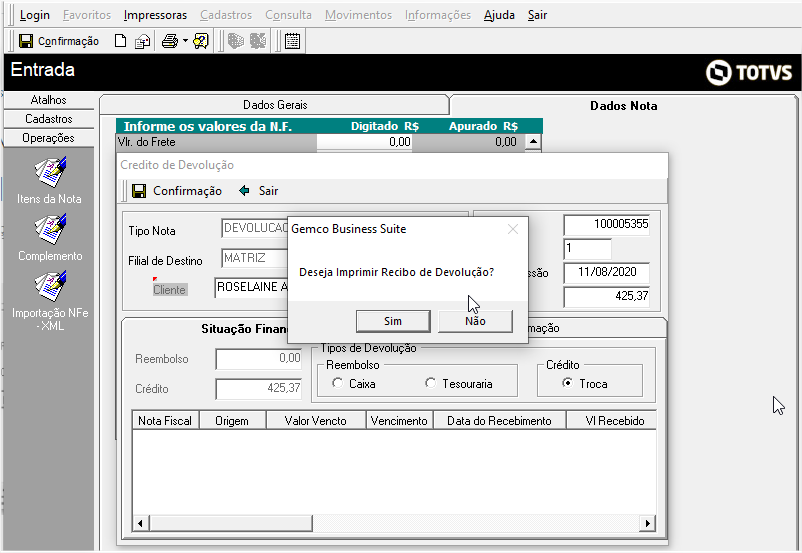Viewport: 802px width, 553px height.
Task: Click the Cliente name field
Action: click(252, 287)
